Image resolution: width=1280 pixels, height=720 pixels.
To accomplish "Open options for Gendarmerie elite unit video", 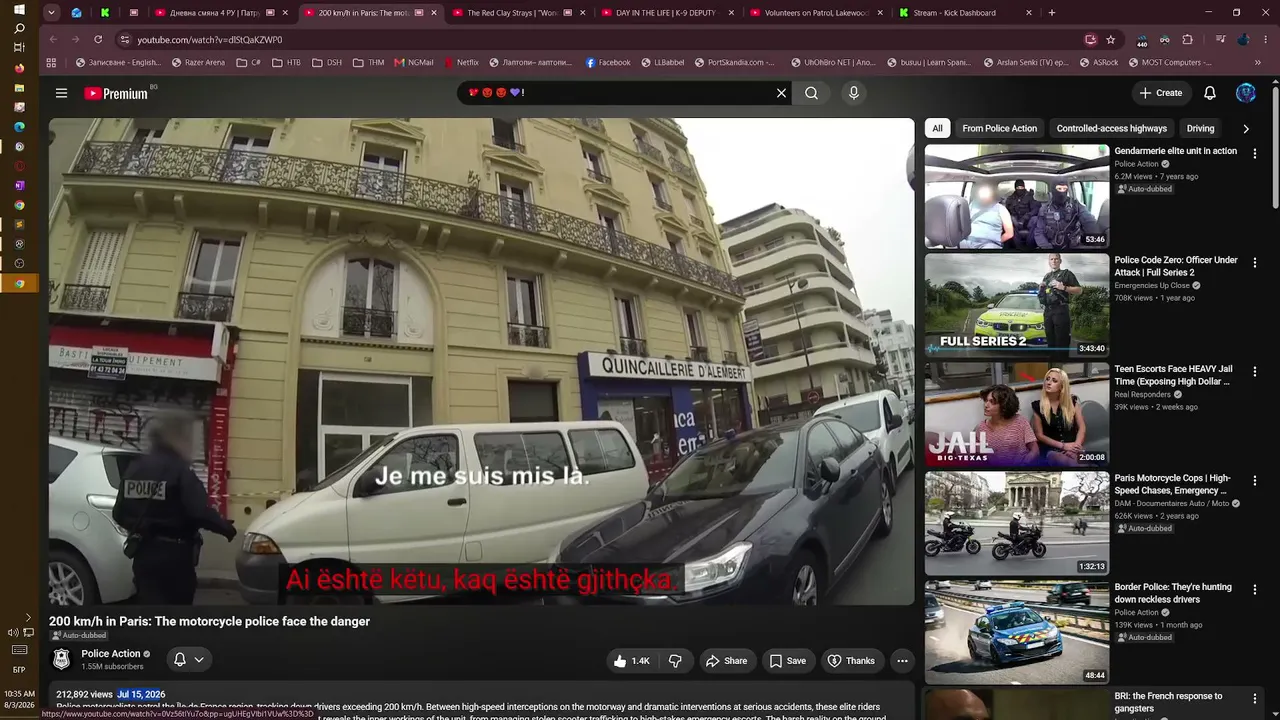I will [1255, 153].
